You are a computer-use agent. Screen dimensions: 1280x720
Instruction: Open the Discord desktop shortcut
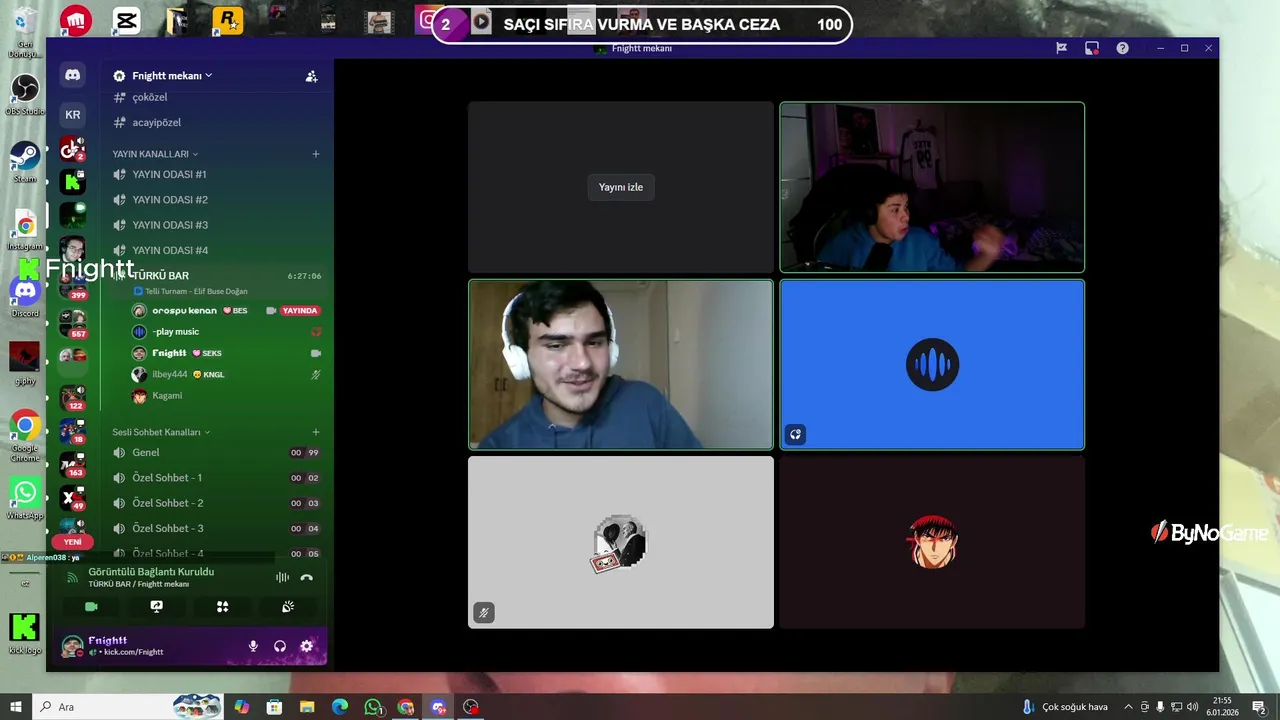click(25, 296)
